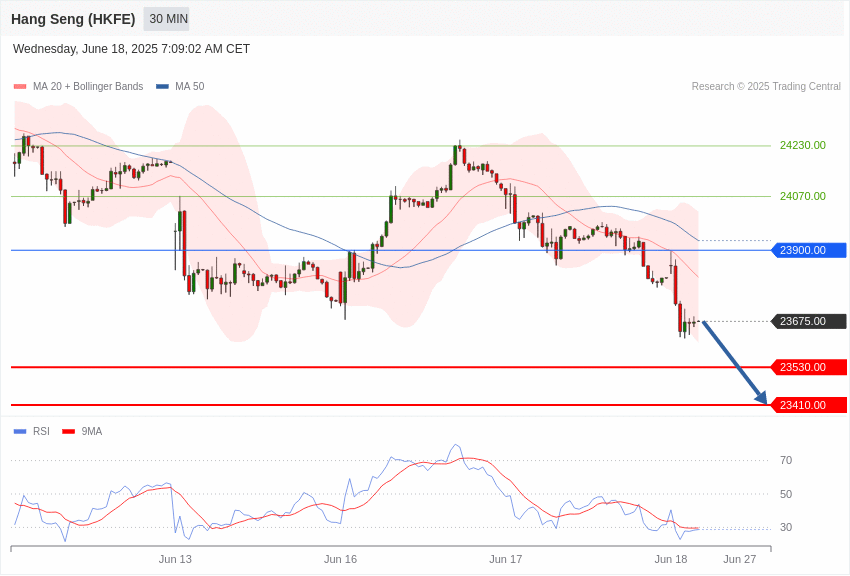Click the 23530.00 red support tag

808,367
